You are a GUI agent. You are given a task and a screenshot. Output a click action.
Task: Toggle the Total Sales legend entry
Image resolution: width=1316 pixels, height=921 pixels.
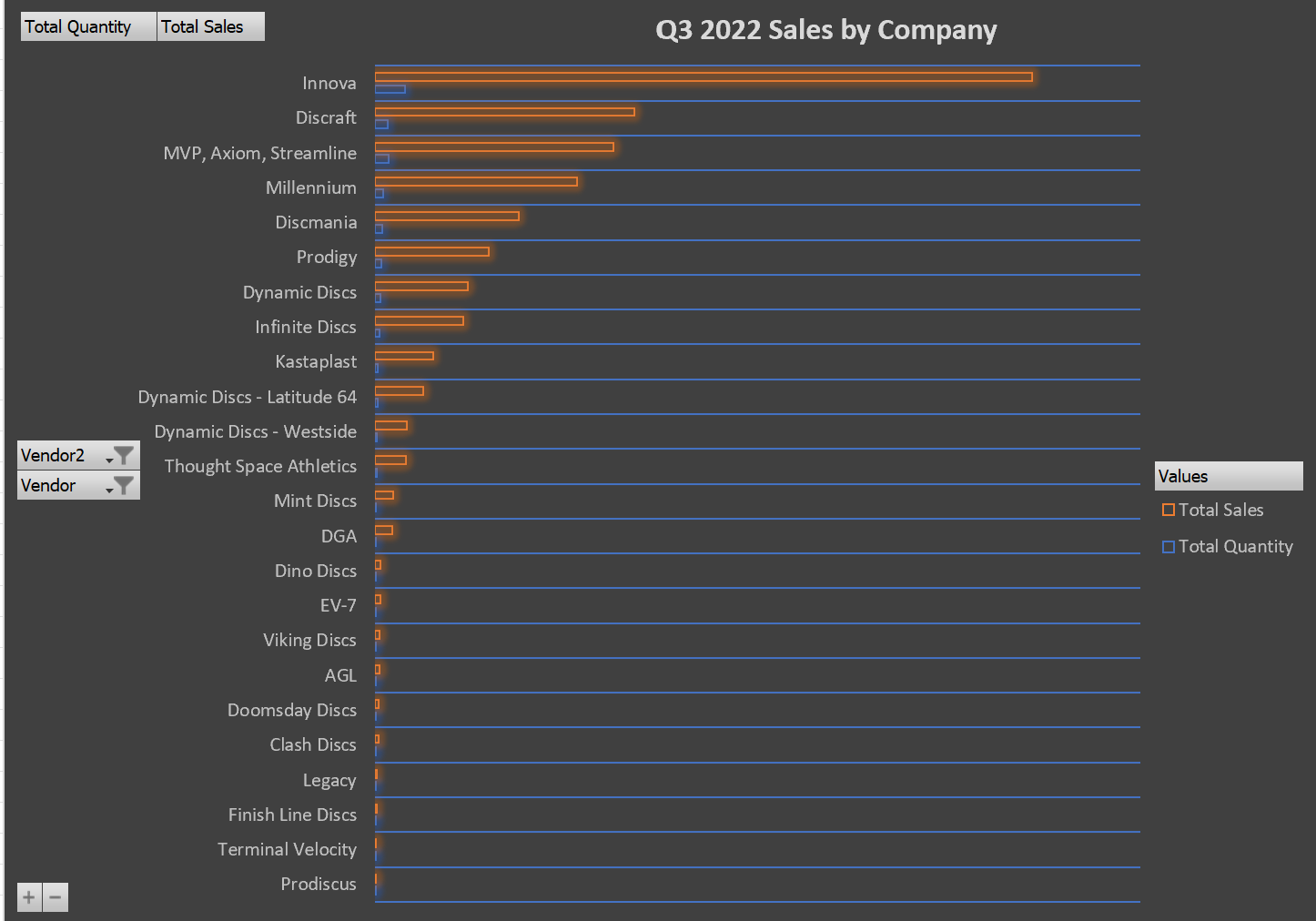(x=1221, y=510)
